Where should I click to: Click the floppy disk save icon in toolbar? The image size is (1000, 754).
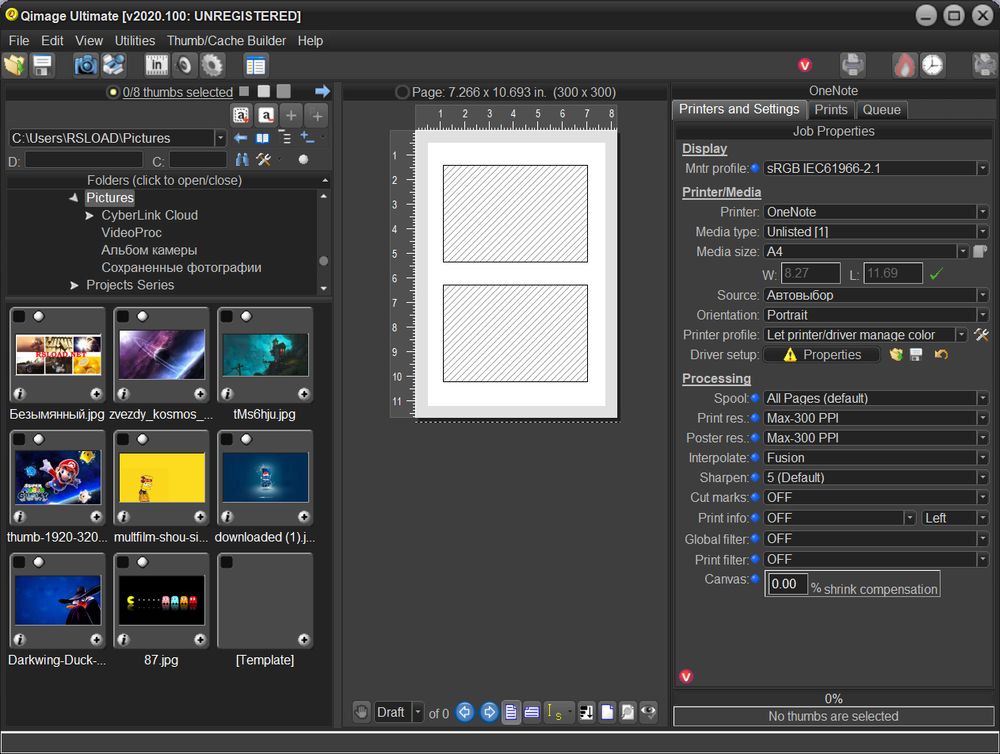click(x=42, y=66)
